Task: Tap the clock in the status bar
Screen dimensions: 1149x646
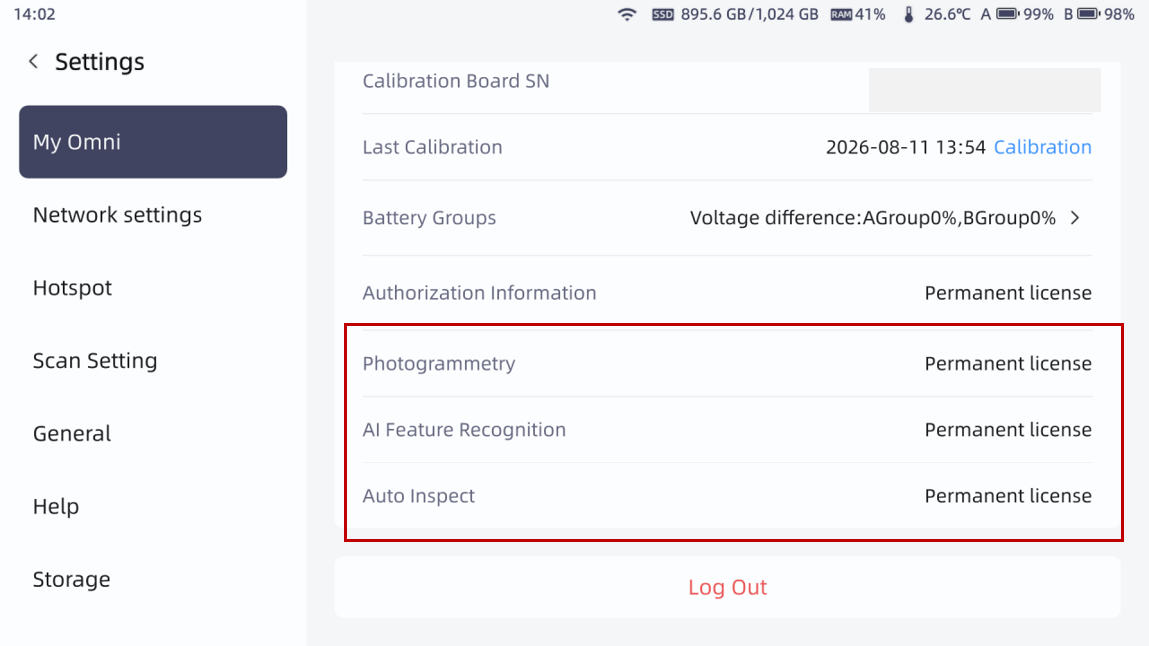Action: [x=34, y=14]
